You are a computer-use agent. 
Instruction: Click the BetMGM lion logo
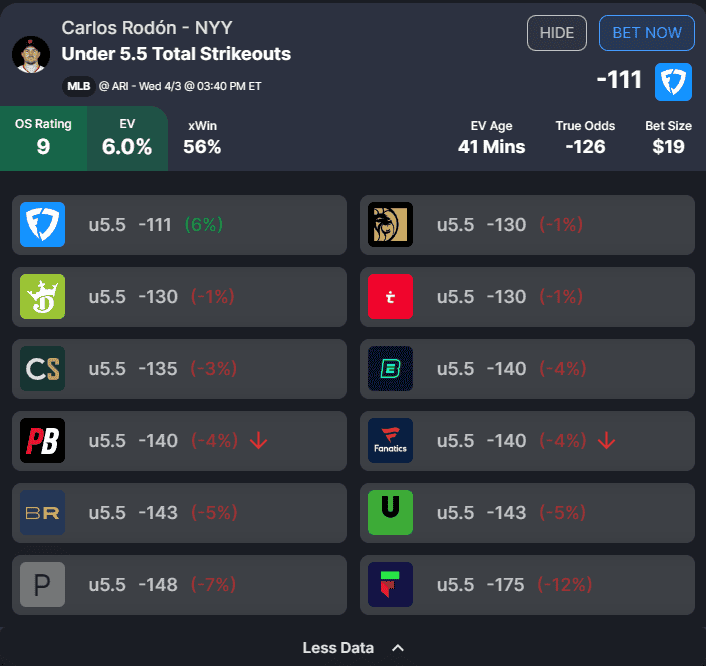pyautogui.click(x=390, y=225)
